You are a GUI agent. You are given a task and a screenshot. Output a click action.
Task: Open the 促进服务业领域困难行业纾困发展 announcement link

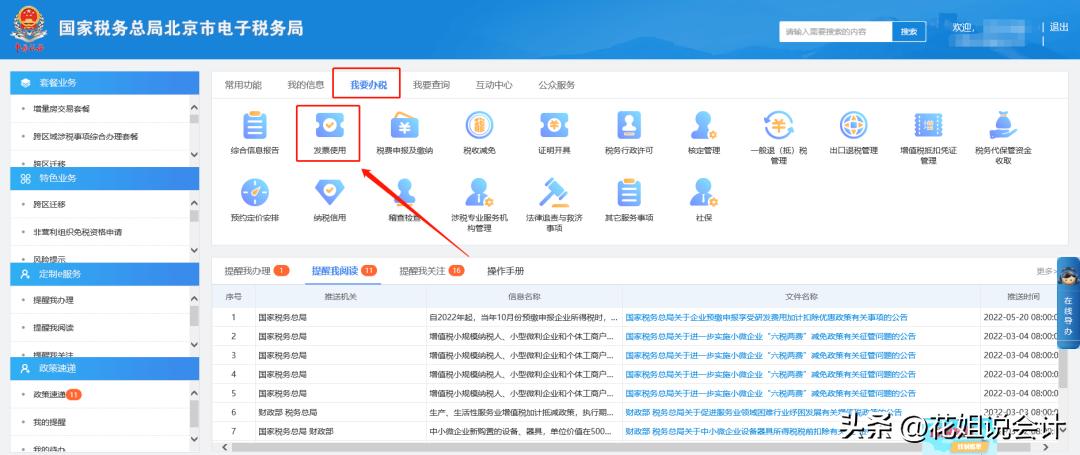(x=763, y=412)
